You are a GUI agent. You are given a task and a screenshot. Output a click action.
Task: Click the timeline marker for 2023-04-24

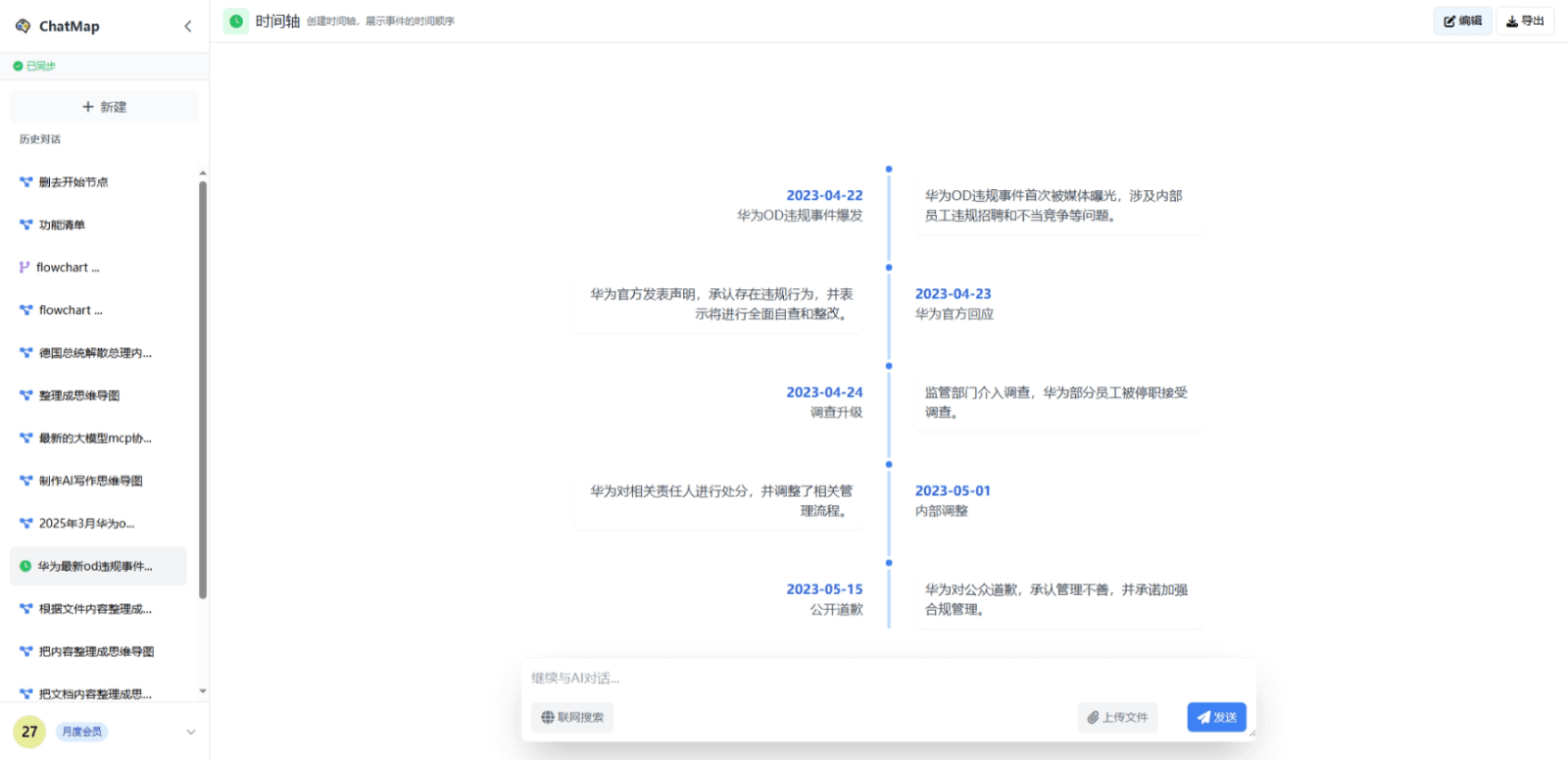click(889, 366)
